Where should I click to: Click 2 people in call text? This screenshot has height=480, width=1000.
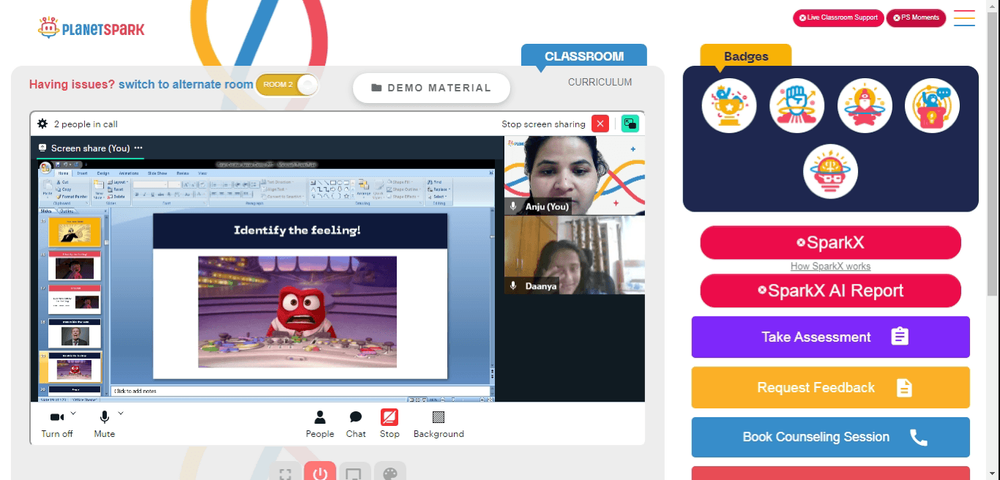[85, 124]
